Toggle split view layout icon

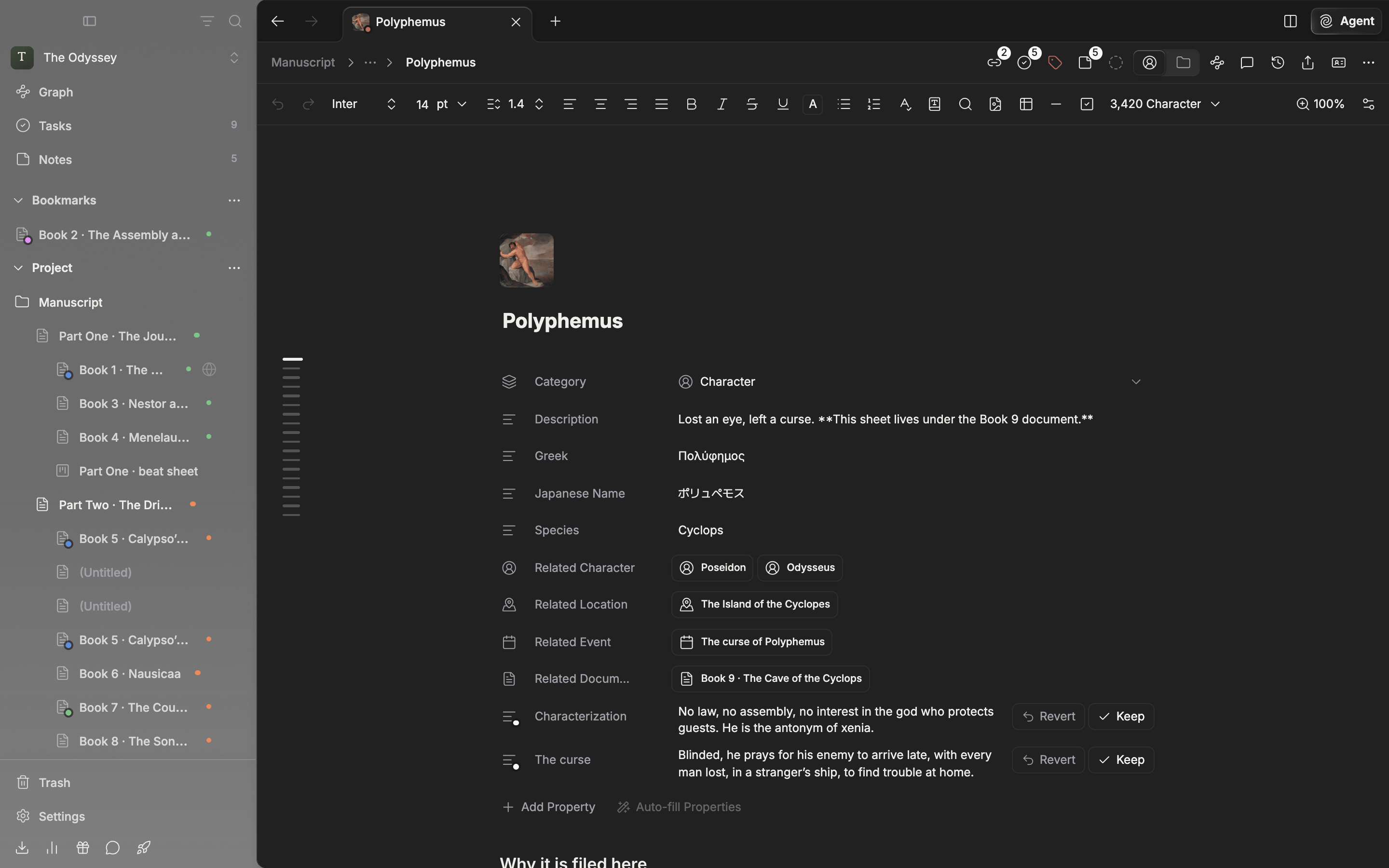coord(1290,21)
